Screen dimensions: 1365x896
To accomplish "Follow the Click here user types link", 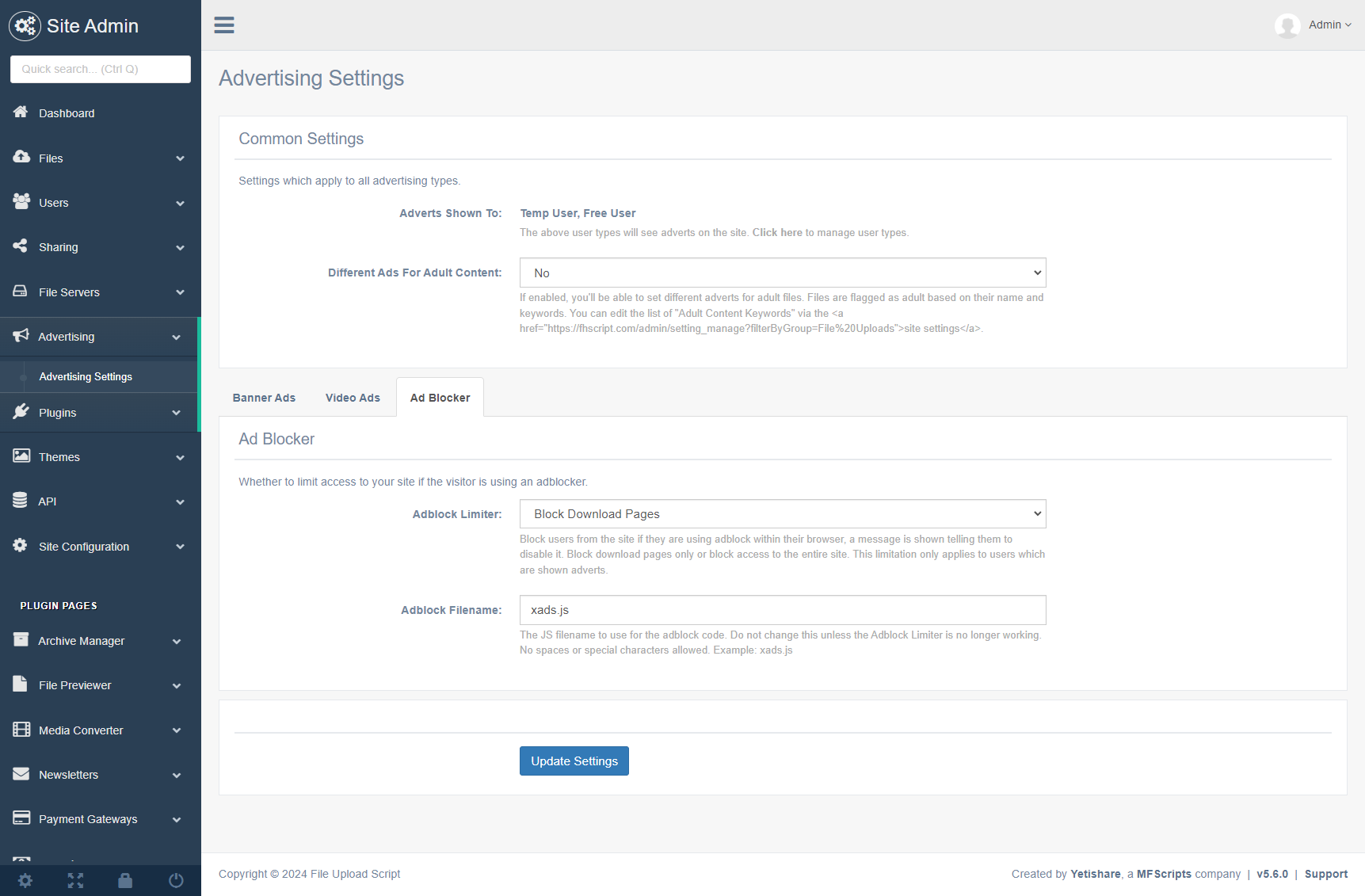I will click(776, 233).
